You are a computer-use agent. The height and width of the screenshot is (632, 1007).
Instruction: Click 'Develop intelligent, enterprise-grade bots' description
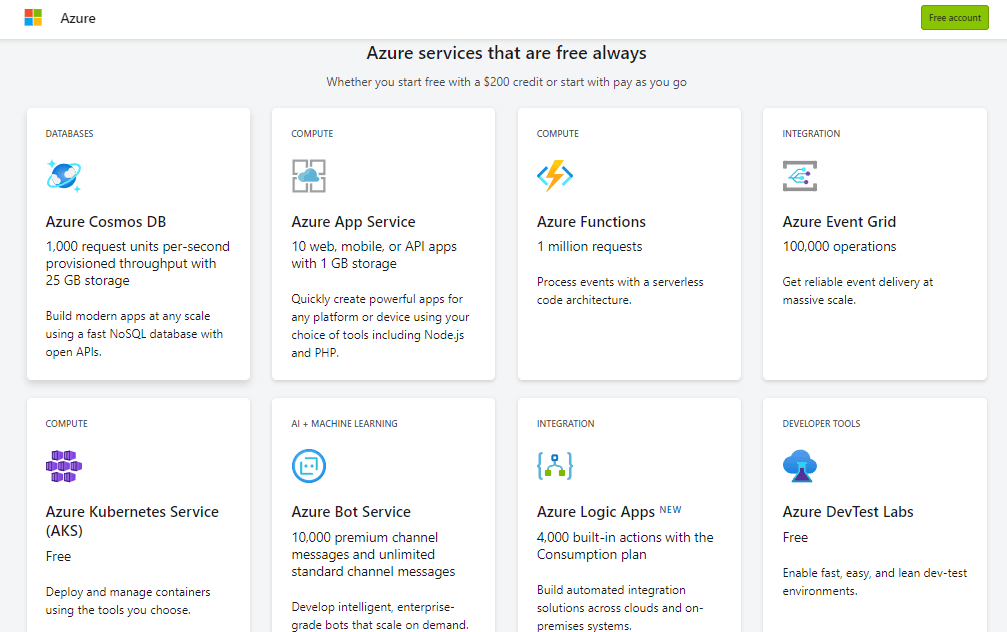coord(380,616)
